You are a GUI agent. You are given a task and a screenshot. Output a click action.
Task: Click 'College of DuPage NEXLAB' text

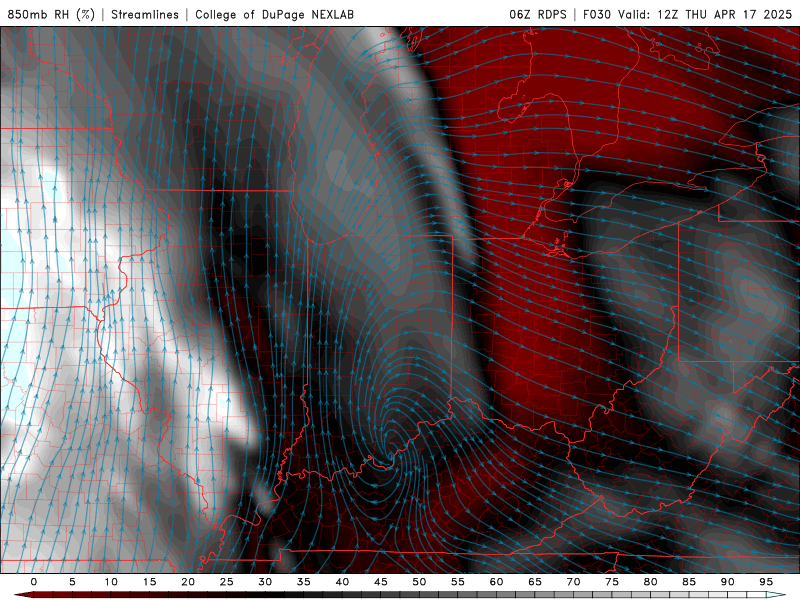274,14
